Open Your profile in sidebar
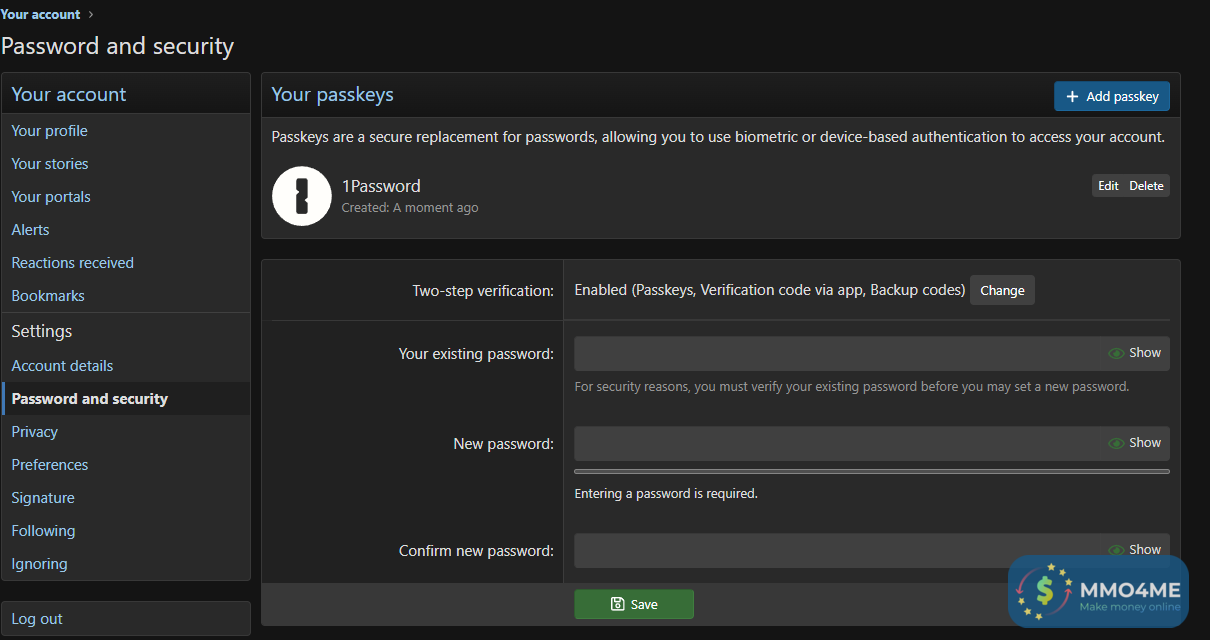Image resolution: width=1210 pixels, height=640 pixels. 49,131
